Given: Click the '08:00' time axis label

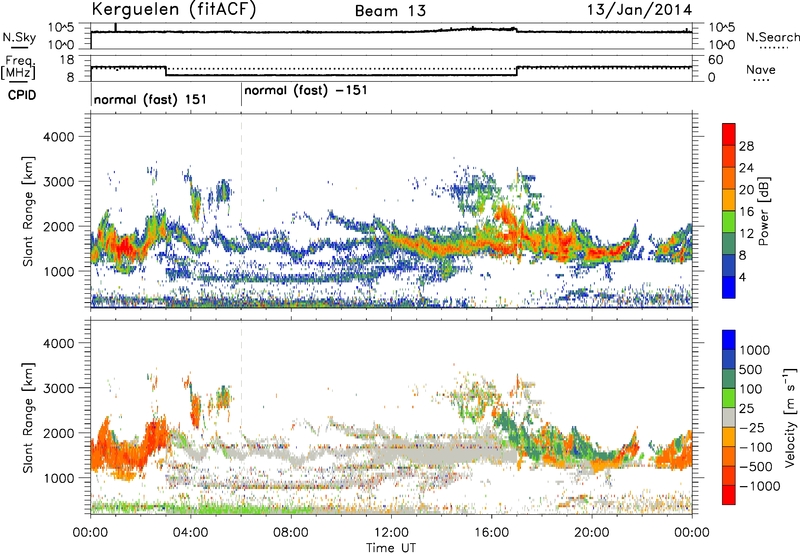Looking at the screenshot, I should (291, 533).
